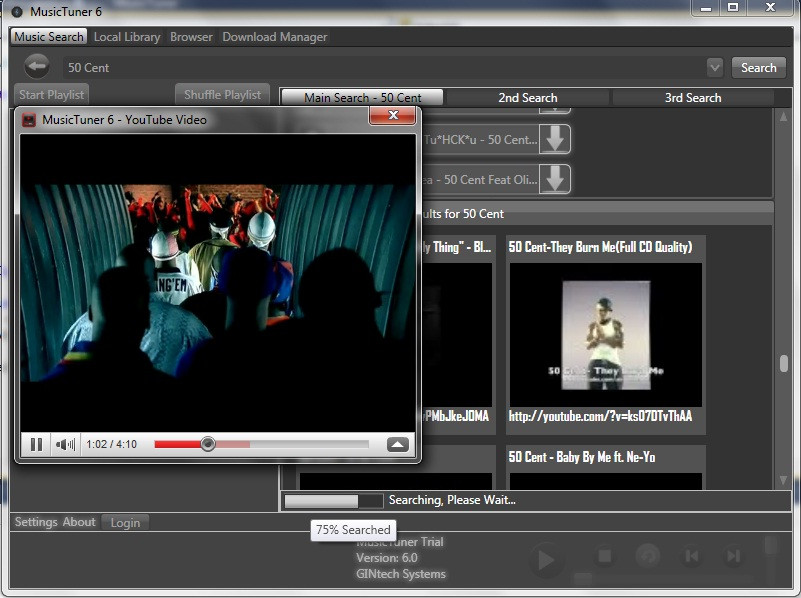Click the Start Playlist button

(51, 94)
